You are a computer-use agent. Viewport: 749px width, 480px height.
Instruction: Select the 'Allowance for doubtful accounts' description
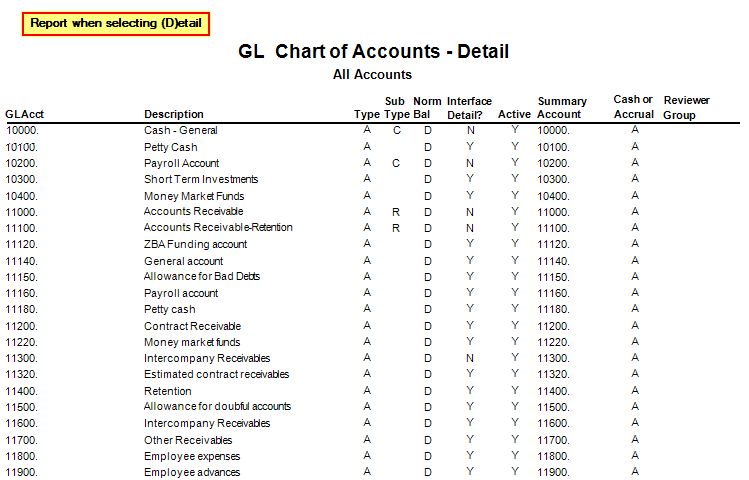coord(217,406)
